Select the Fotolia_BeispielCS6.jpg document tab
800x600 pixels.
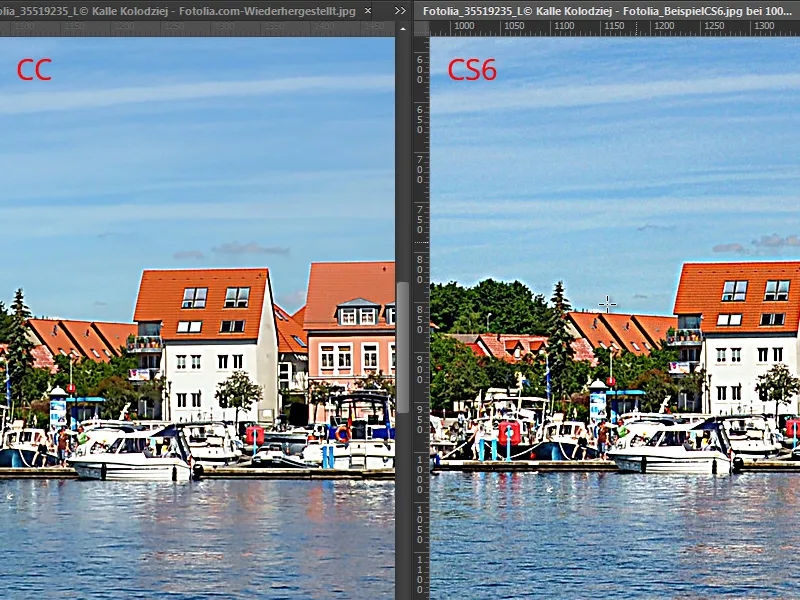pos(607,11)
